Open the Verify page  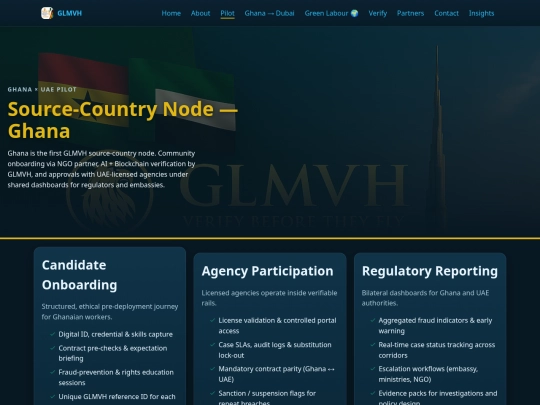[378, 13]
